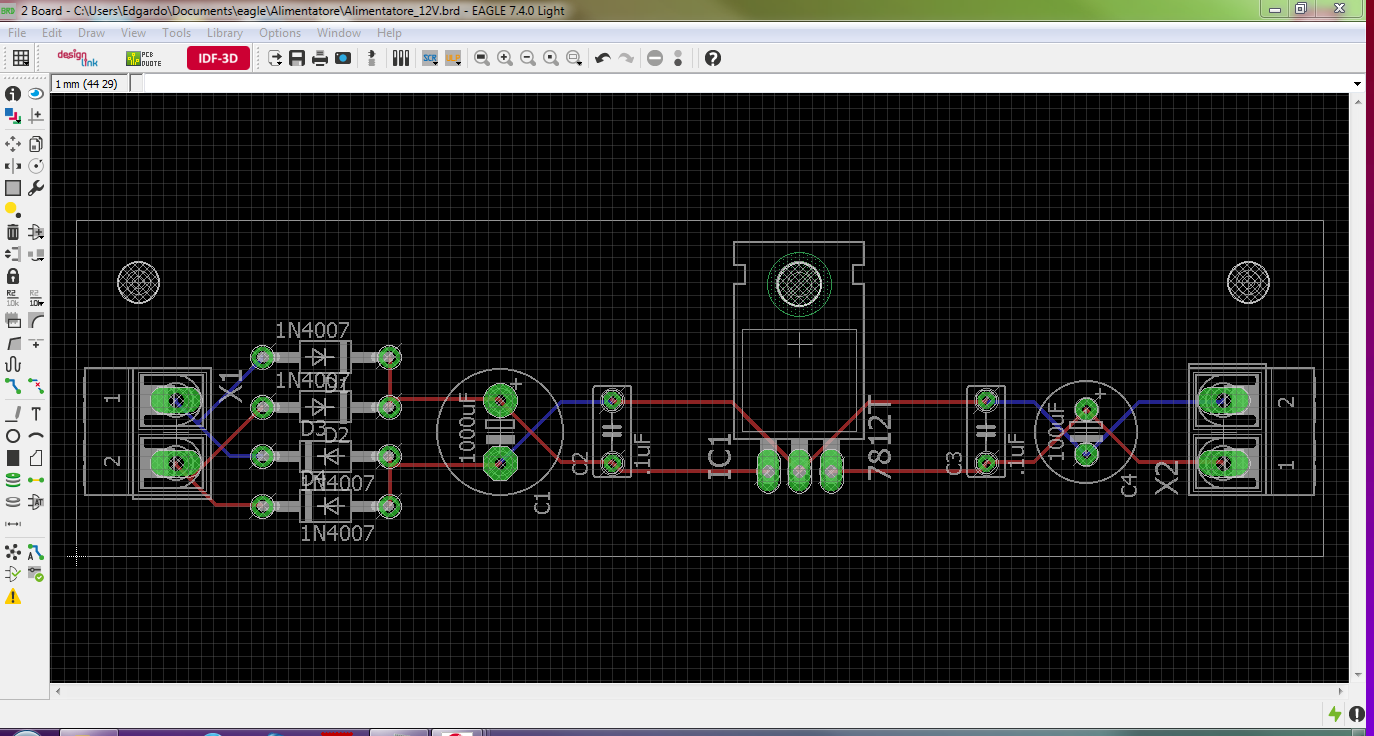This screenshot has width=1374, height=736.
Task: Open the View menu
Action: 133,33
